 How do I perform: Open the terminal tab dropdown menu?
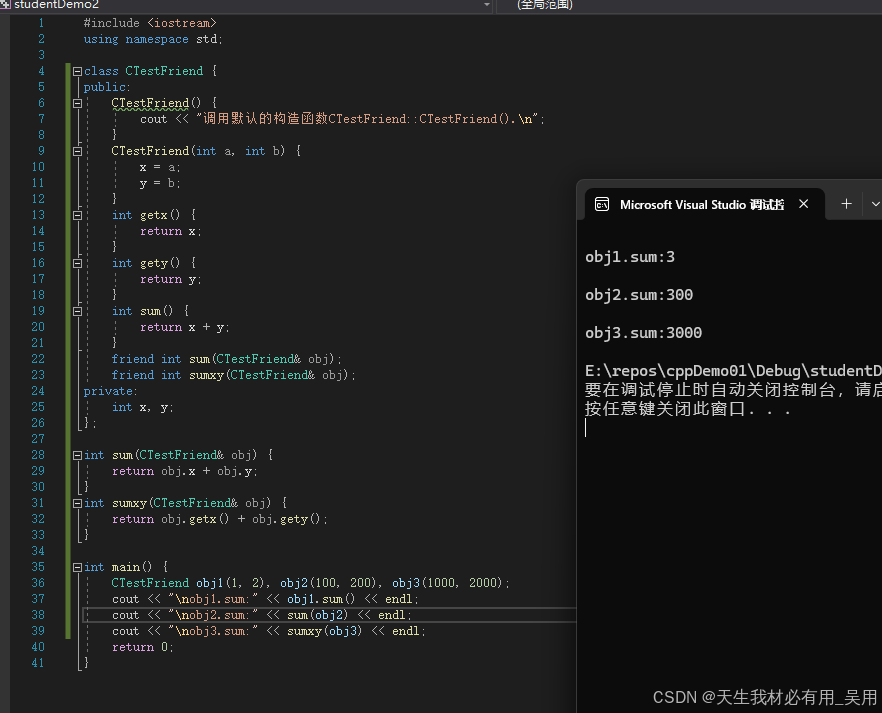click(x=875, y=204)
